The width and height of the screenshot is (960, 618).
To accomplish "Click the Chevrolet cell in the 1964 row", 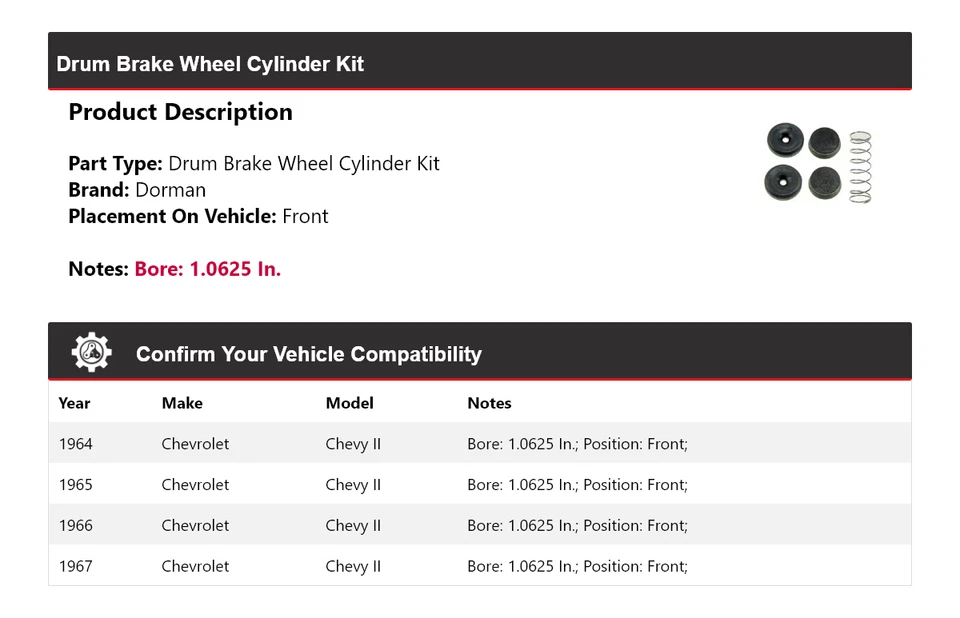I will [195, 444].
